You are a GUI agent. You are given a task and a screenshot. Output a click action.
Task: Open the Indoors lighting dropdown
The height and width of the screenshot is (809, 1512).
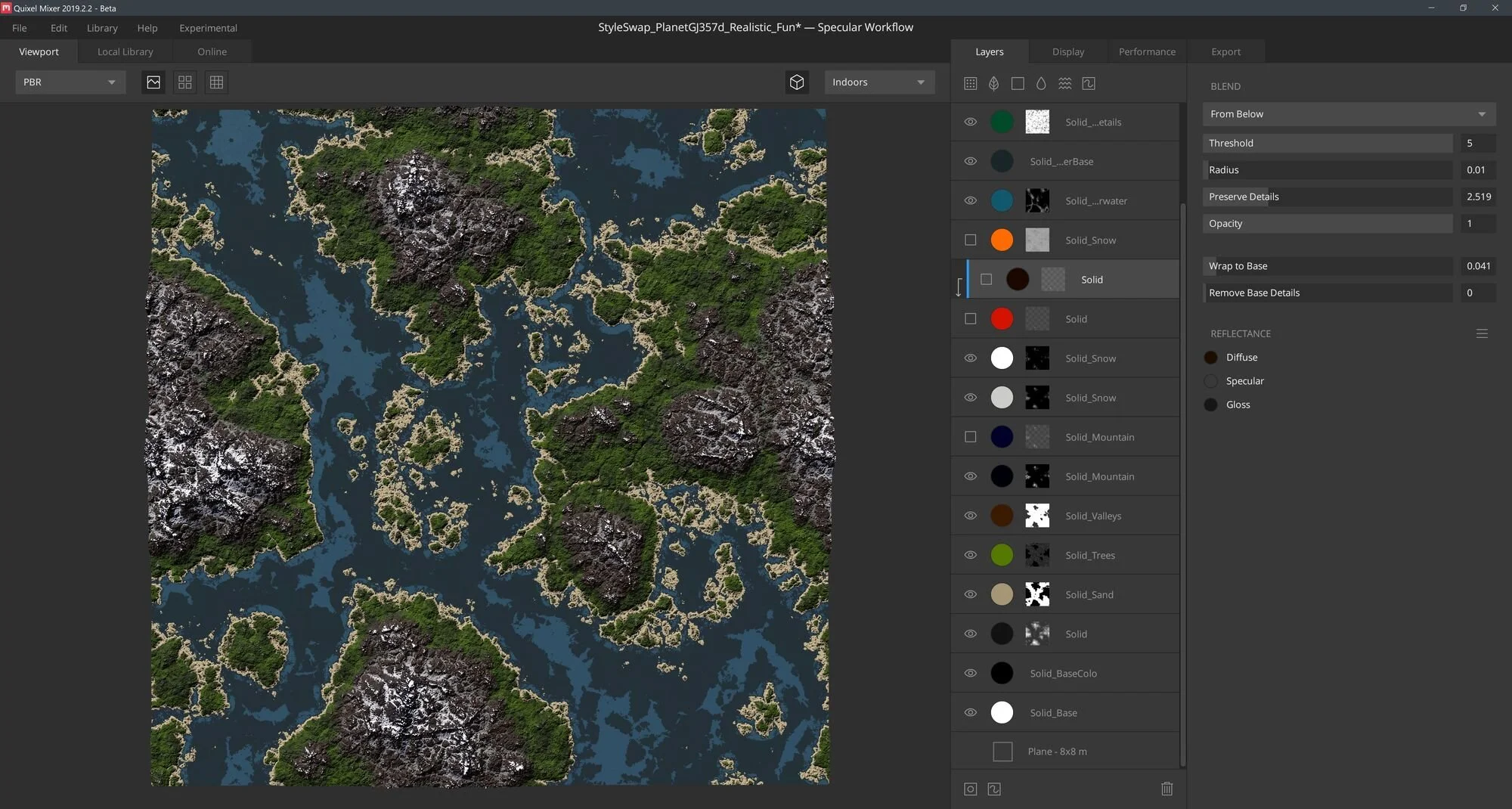pos(878,82)
